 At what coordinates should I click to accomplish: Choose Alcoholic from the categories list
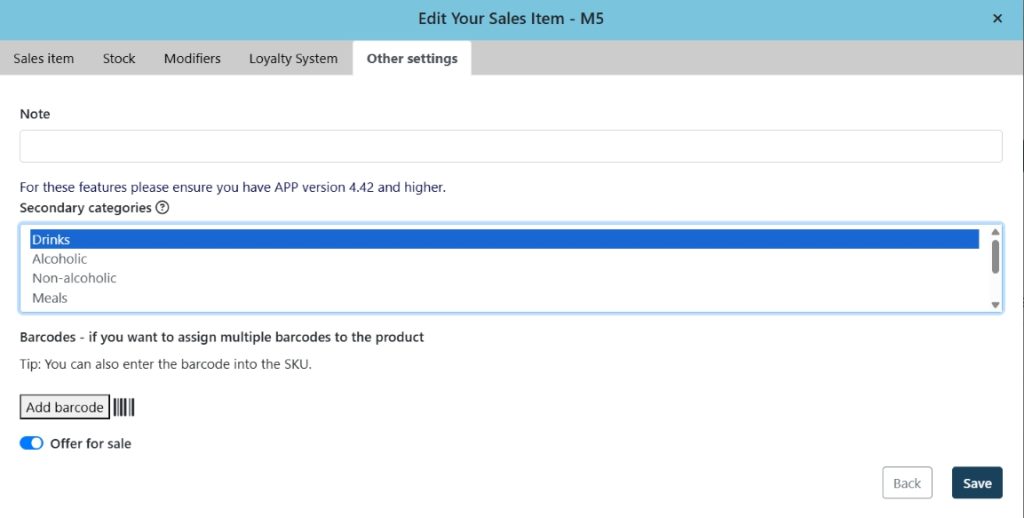point(60,259)
